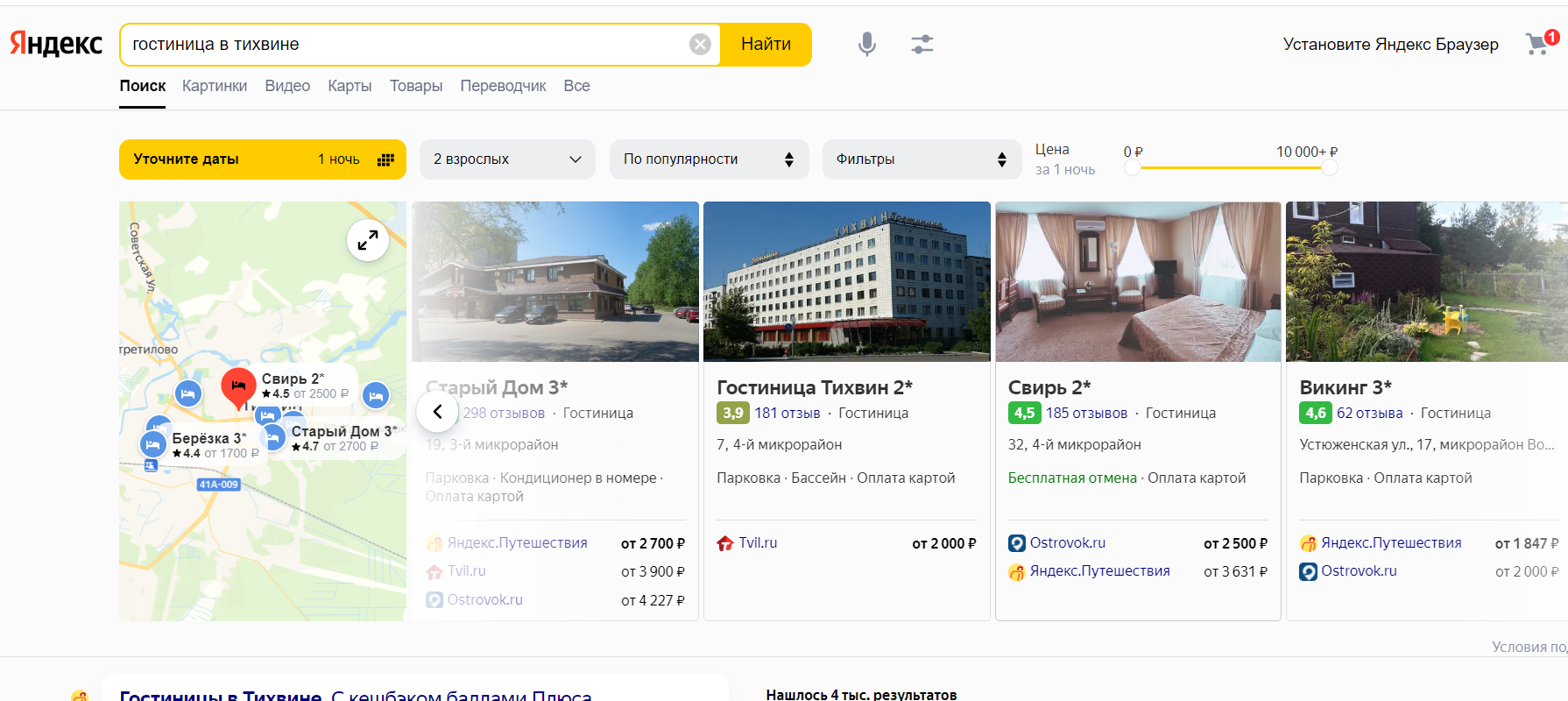Open Свирь 2* room photo
This screenshot has width=1568, height=701.
[1138, 281]
